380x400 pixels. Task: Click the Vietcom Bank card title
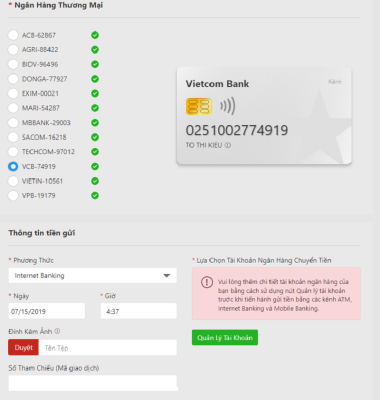tap(217, 84)
